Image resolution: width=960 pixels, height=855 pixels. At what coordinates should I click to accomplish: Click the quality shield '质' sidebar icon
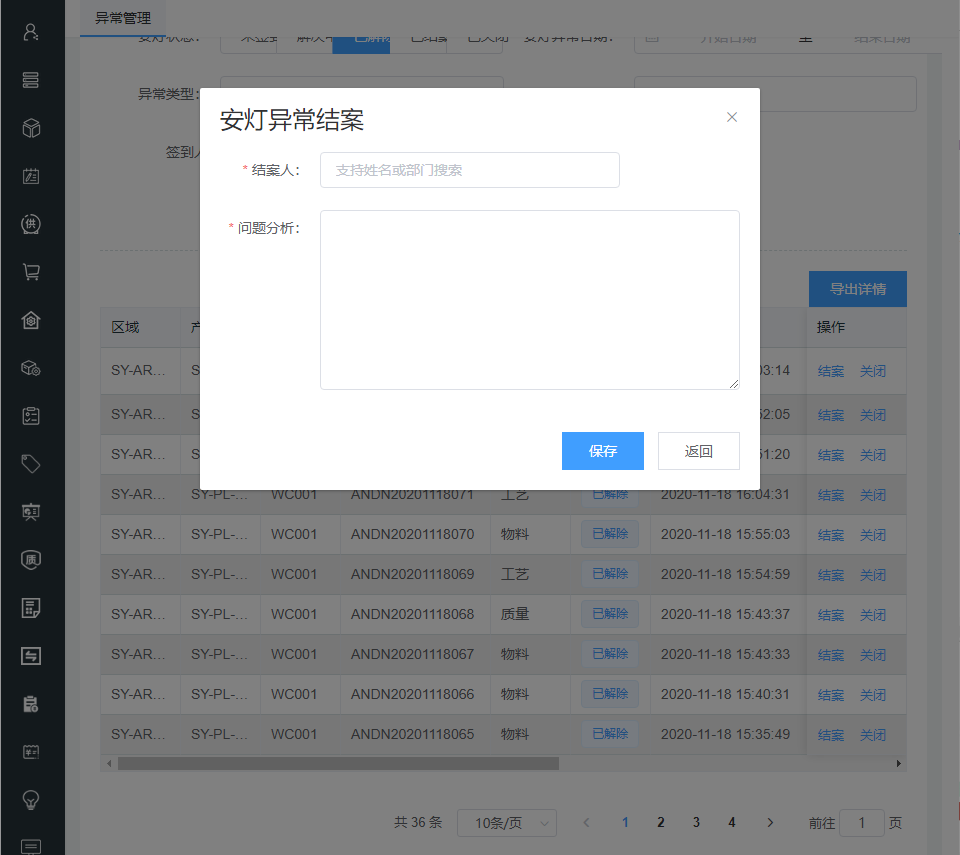click(31, 559)
